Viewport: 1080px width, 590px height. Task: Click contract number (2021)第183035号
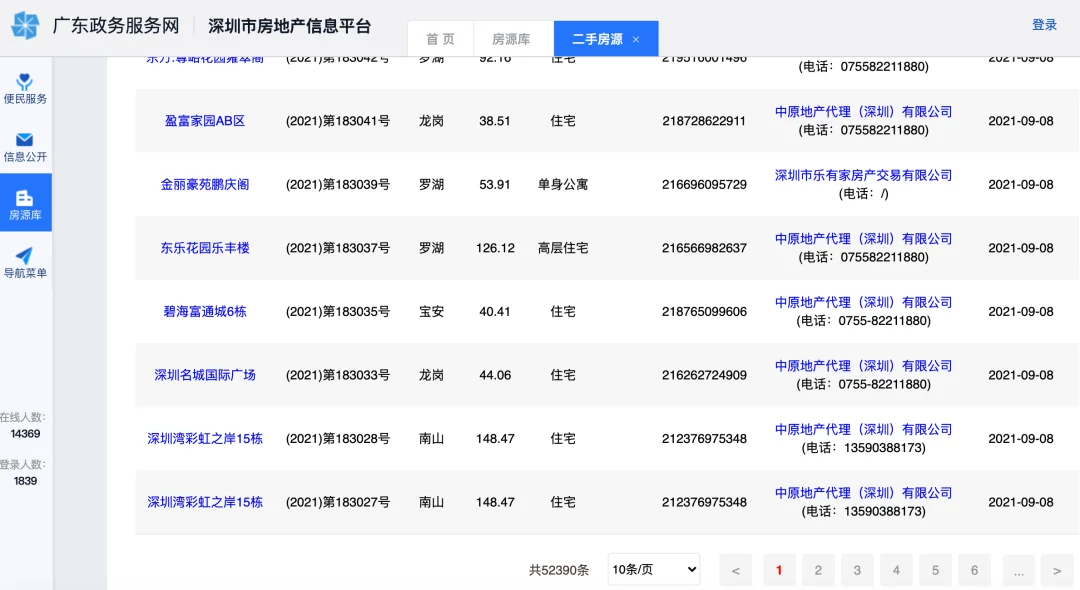[x=338, y=312]
